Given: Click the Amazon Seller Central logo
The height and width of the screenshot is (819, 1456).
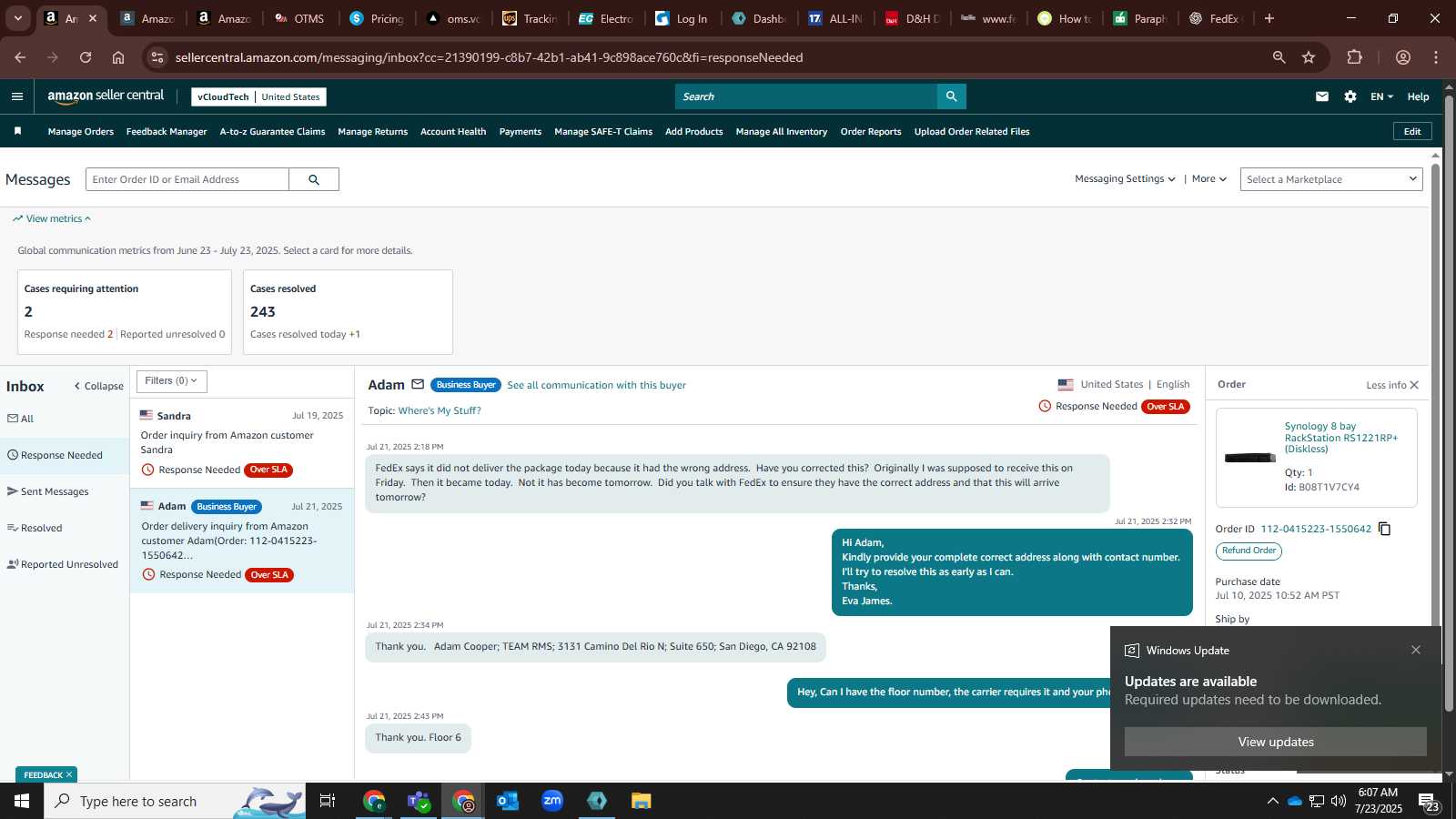Looking at the screenshot, I should tap(106, 96).
